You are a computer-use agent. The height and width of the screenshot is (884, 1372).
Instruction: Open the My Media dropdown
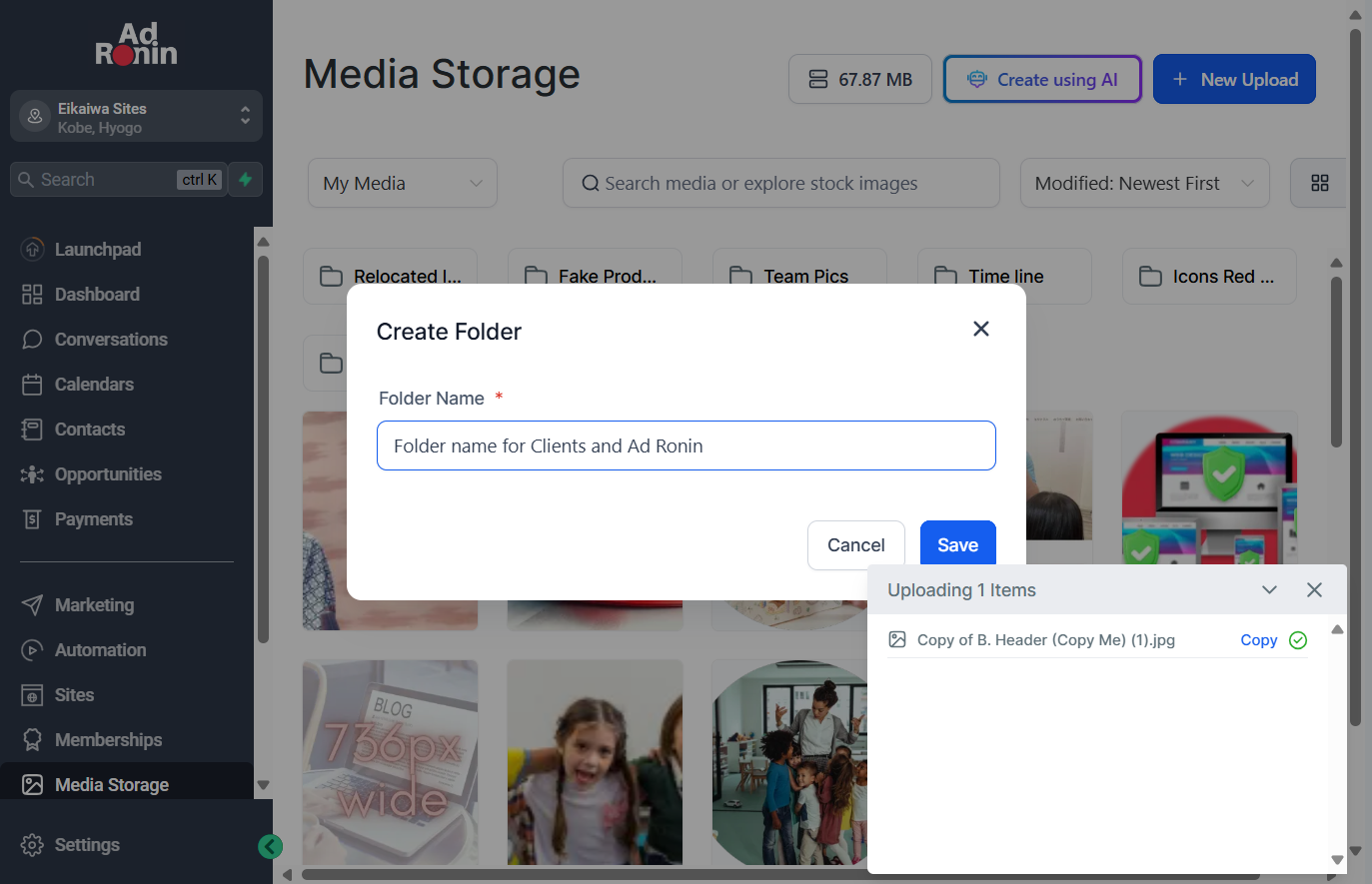tap(403, 183)
